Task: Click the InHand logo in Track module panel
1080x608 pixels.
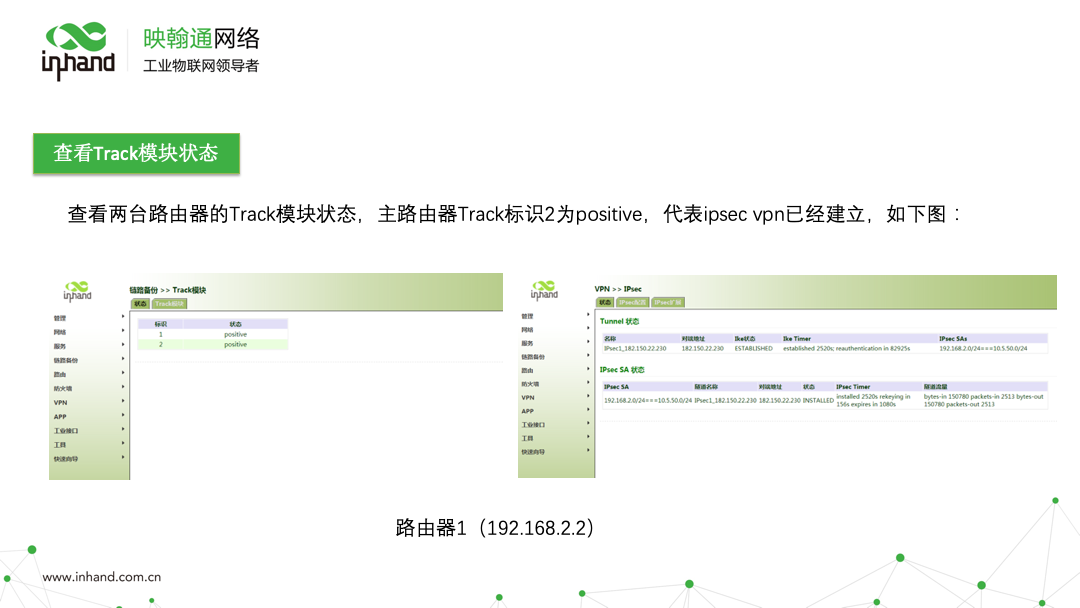Action: (x=77, y=291)
